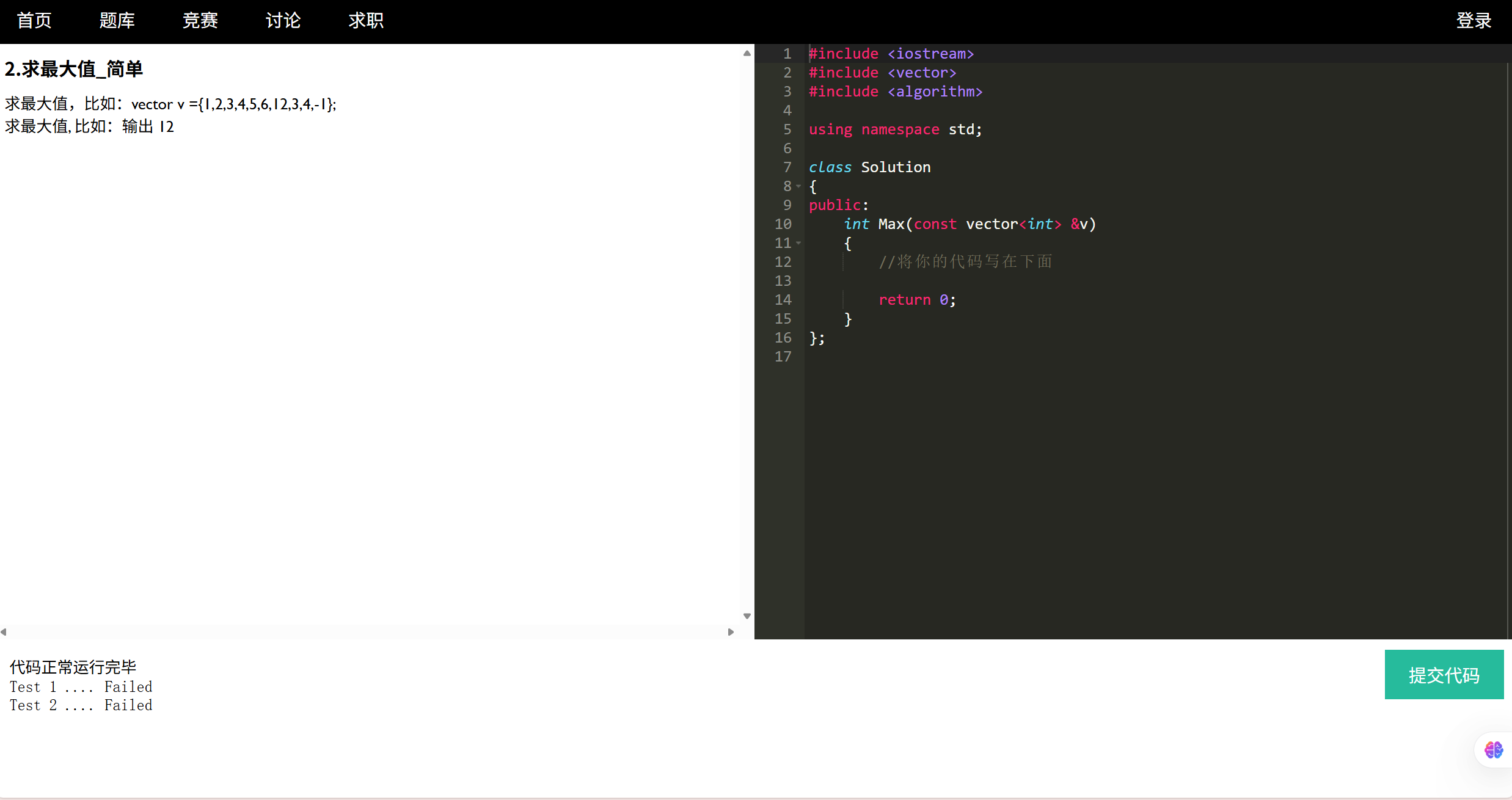Click 登录 login link
Screen dimensions: 1512x800
tap(1474, 21)
